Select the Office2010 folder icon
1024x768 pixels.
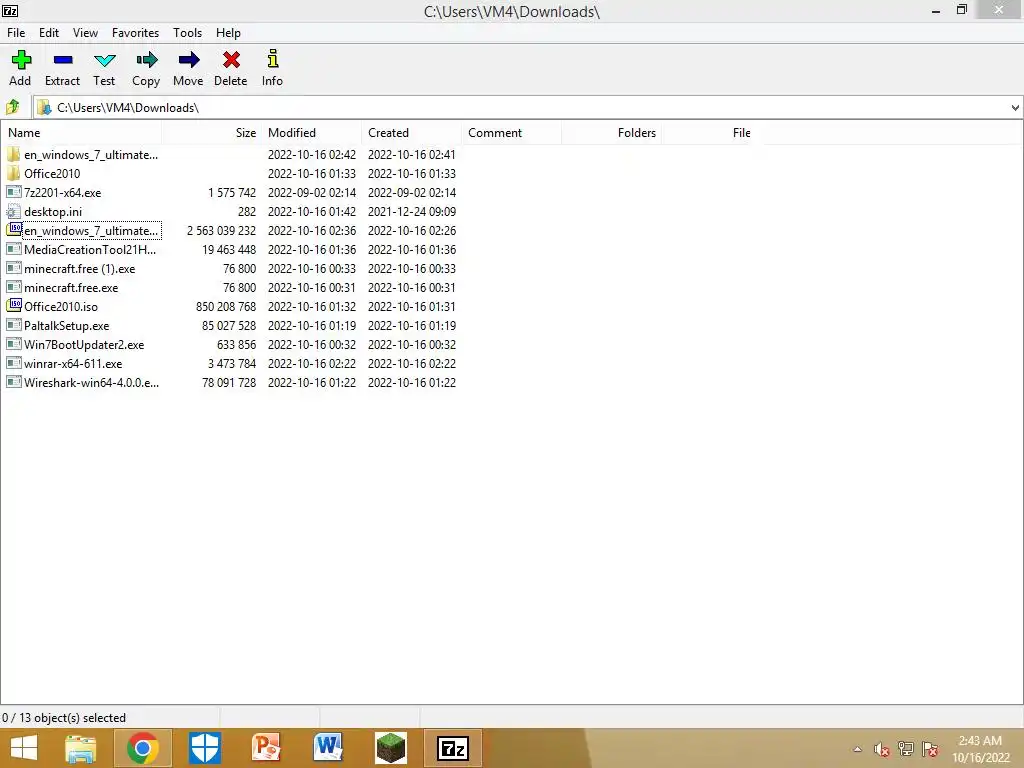coord(14,174)
